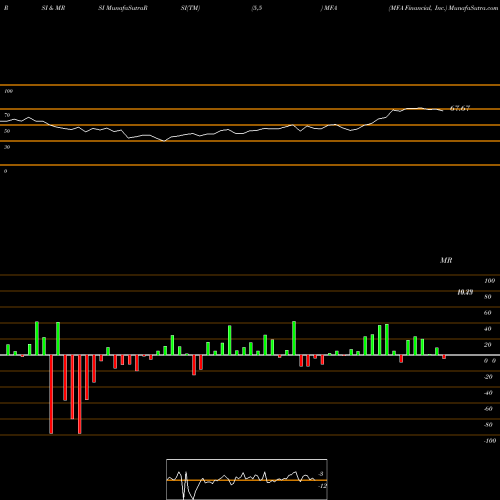Click the 'MR' panel label

[x=446, y=260]
